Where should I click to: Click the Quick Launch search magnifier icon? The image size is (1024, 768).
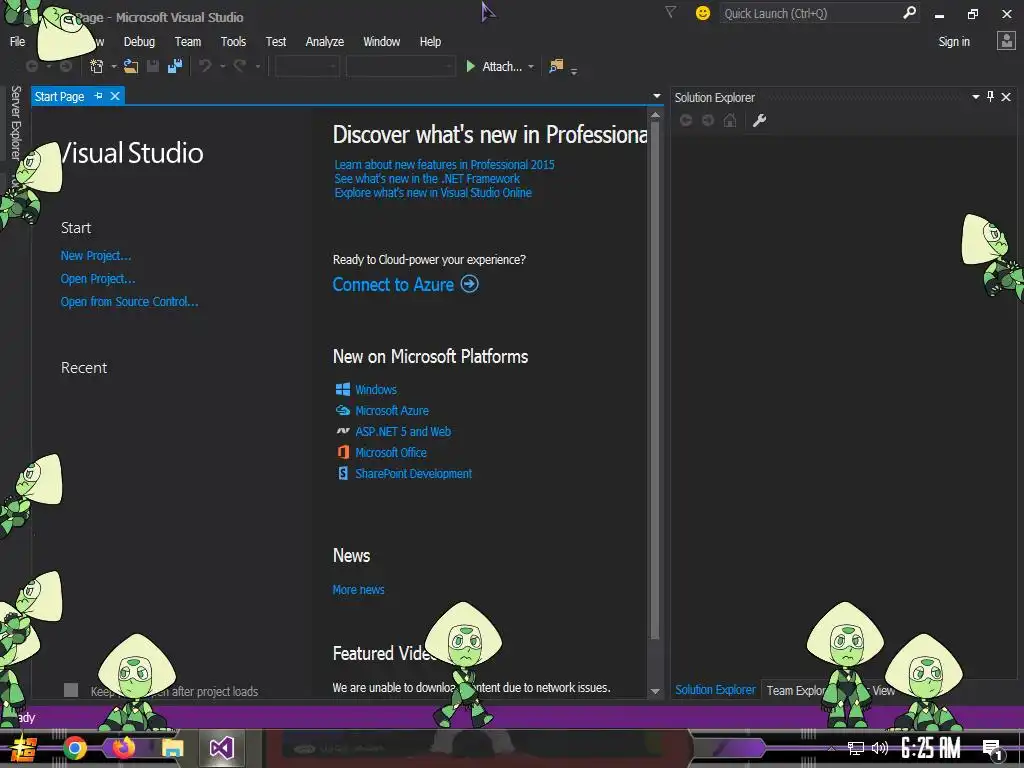pyautogui.click(x=909, y=12)
